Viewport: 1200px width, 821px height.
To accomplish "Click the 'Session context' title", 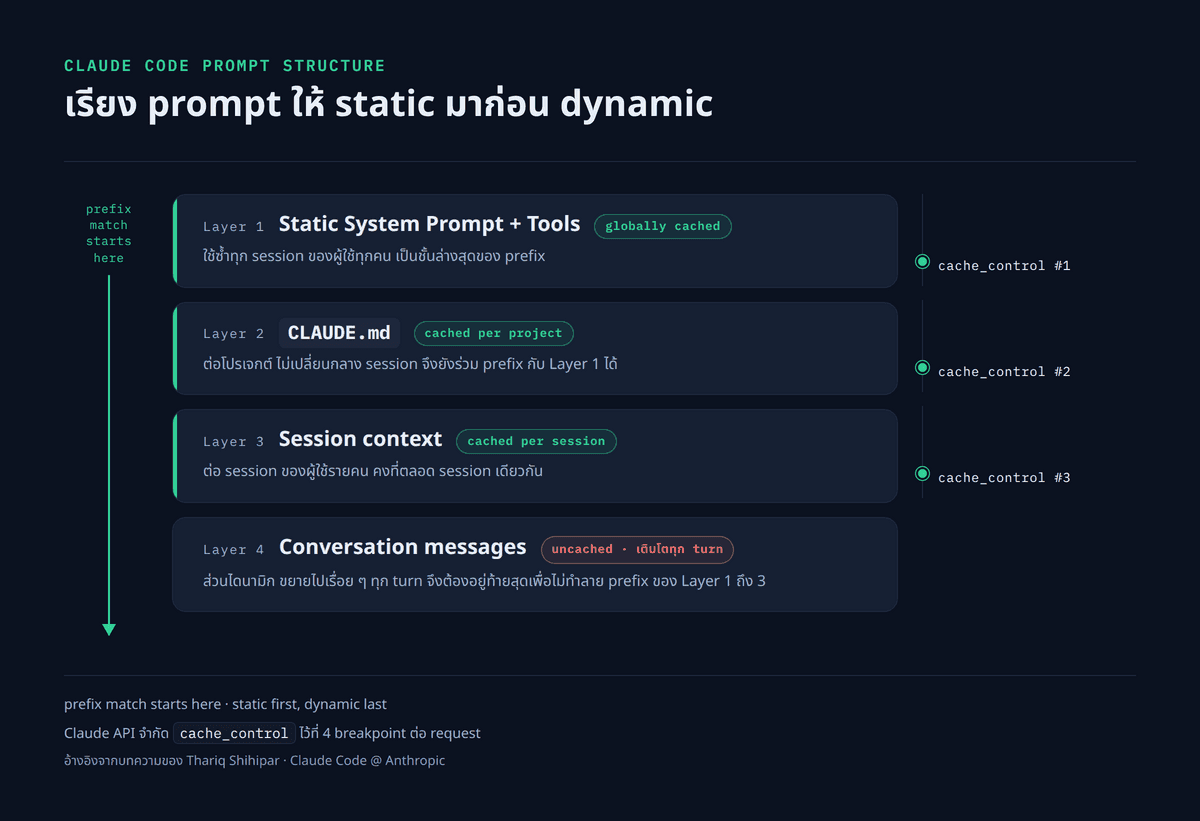I will pyautogui.click(x=360, y=439).
